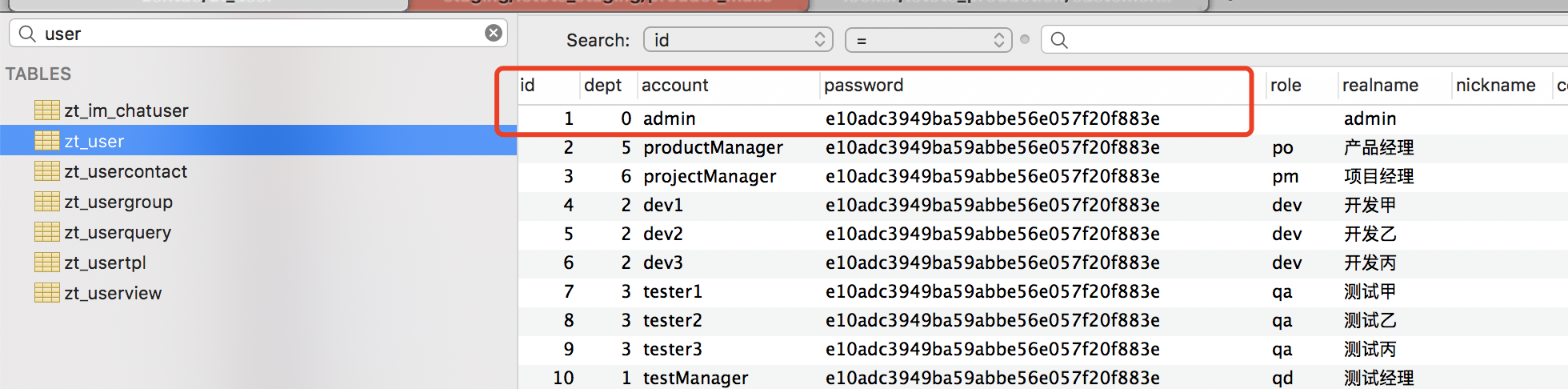The width and height of the screenshot is (1568, 389).
Task: Clear the table filter text "user"
Action: pyautogui.click(x=494, y=33)
